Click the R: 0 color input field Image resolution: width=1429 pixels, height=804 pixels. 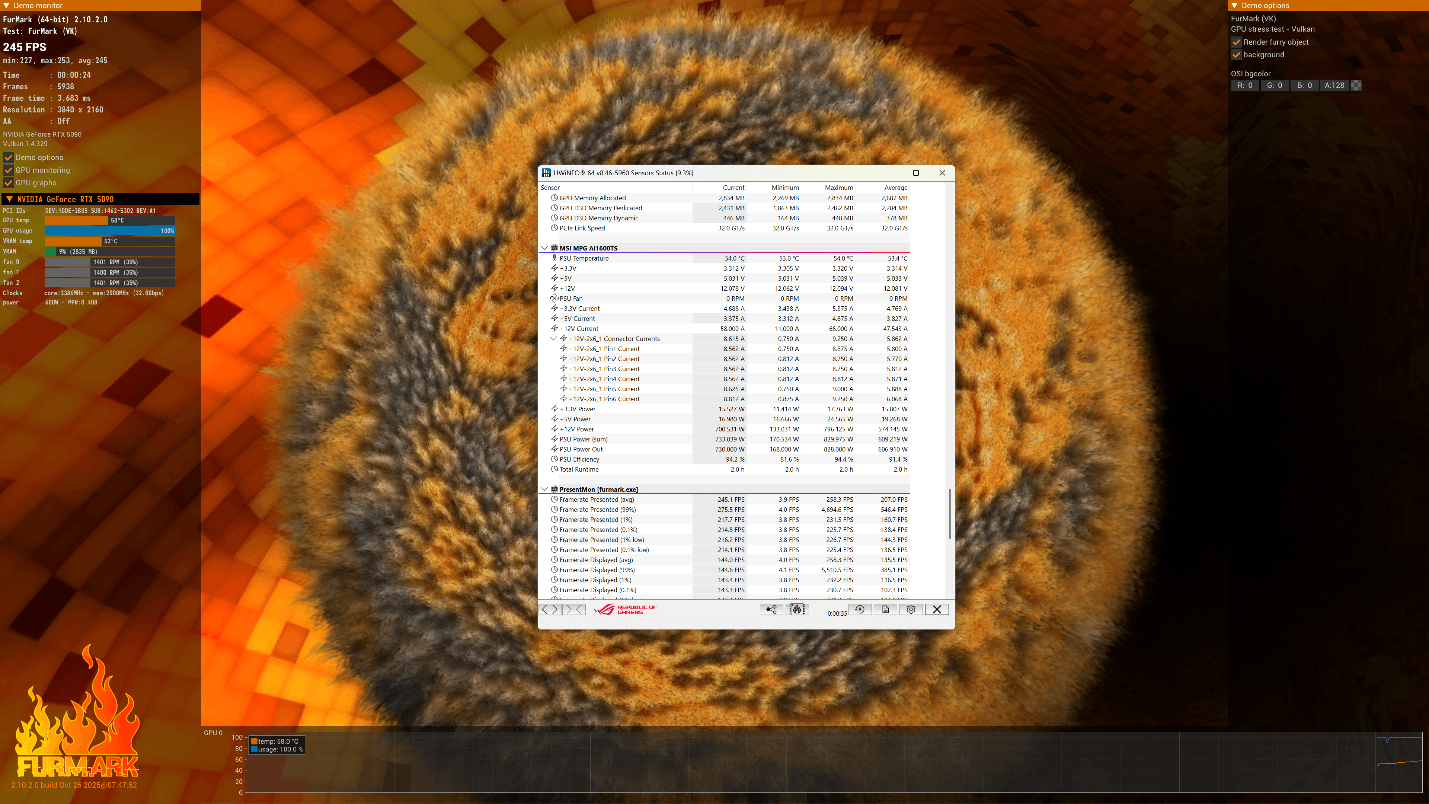(1244, 85)
